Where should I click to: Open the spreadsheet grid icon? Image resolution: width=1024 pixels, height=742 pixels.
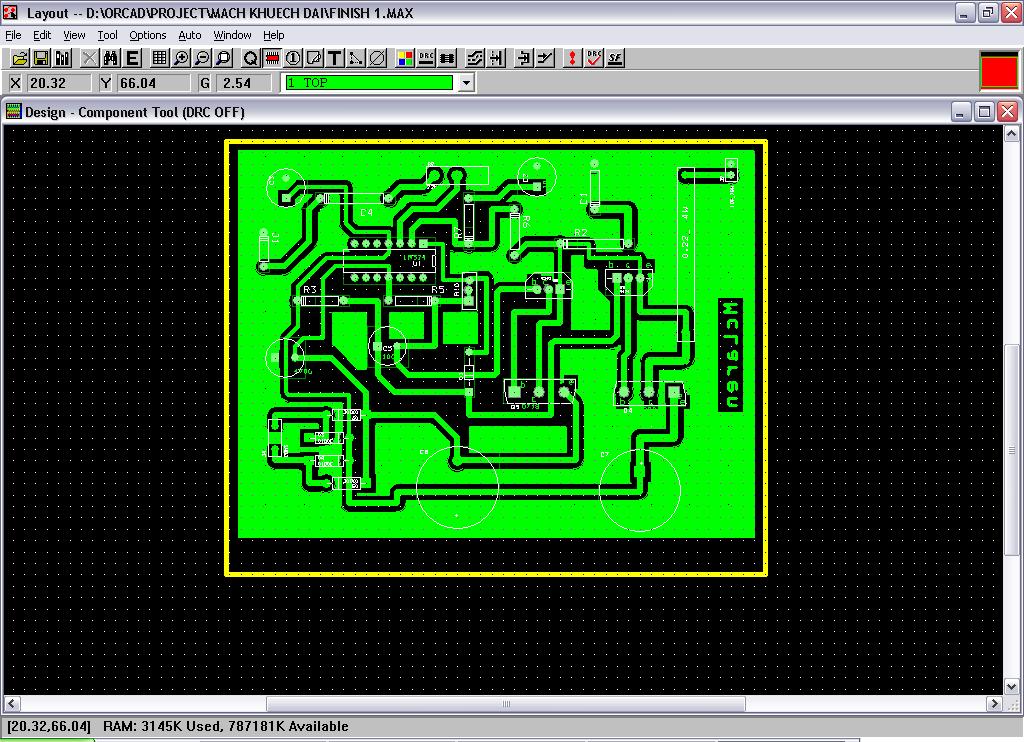[159, 59]
